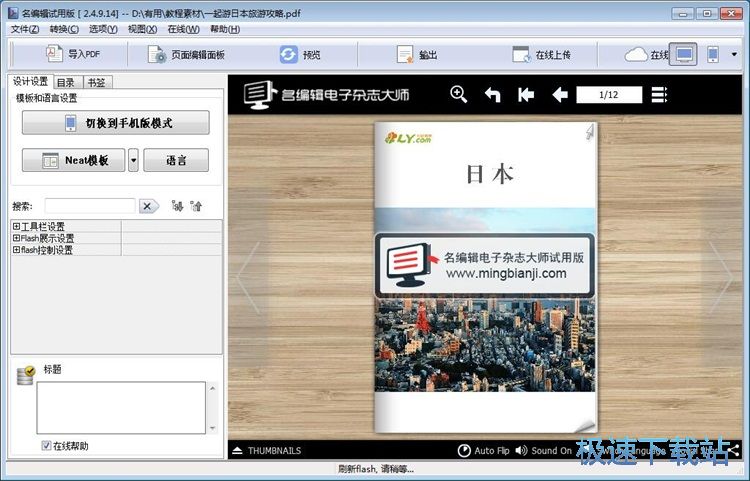The image size is (750, 481).
Task: Click the zoom-in magnifier in the viewer
Action: (458, 94)
